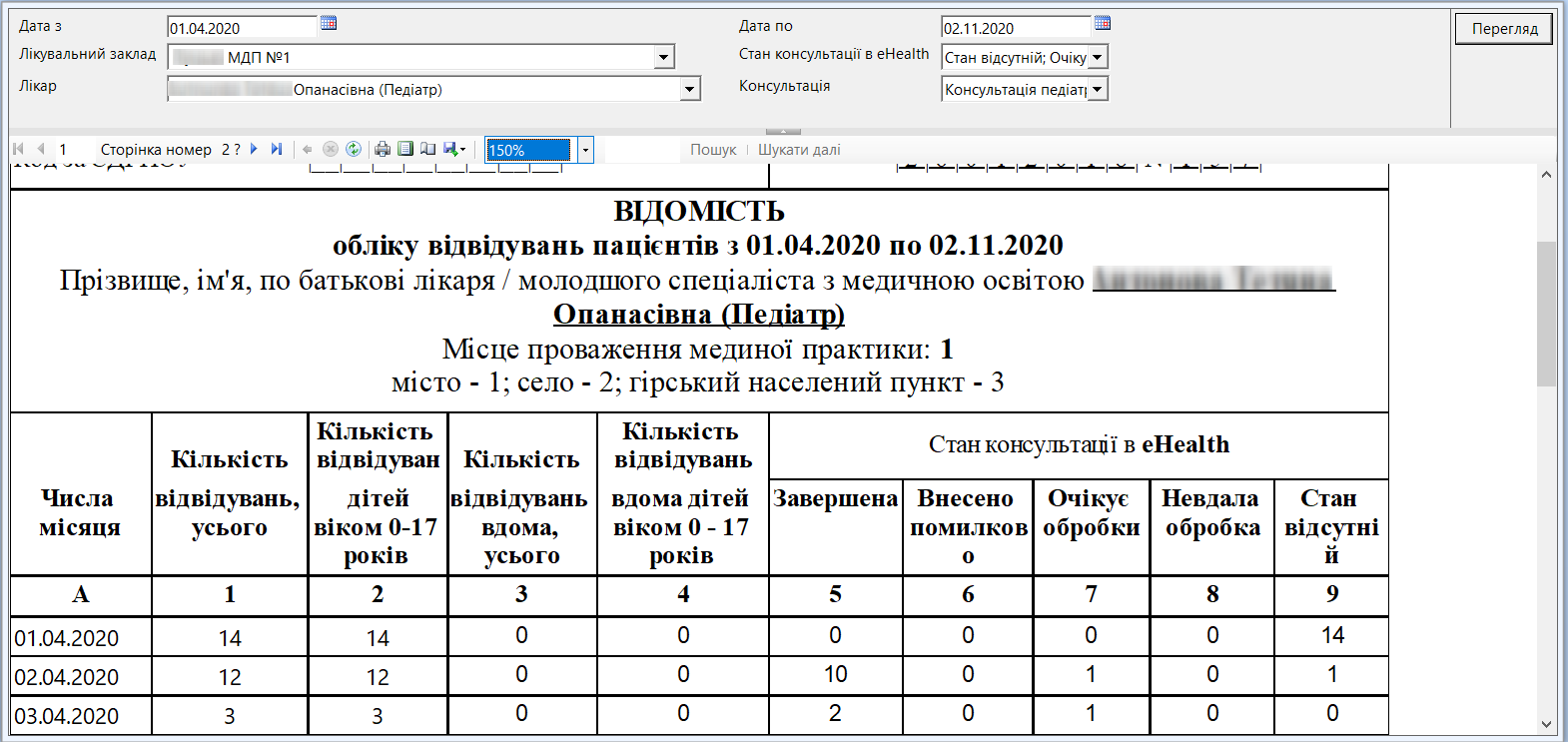Go to the previous report page
Image resolution: width=1568 pixels, height=742 pixels.
(x=41, y=149)
